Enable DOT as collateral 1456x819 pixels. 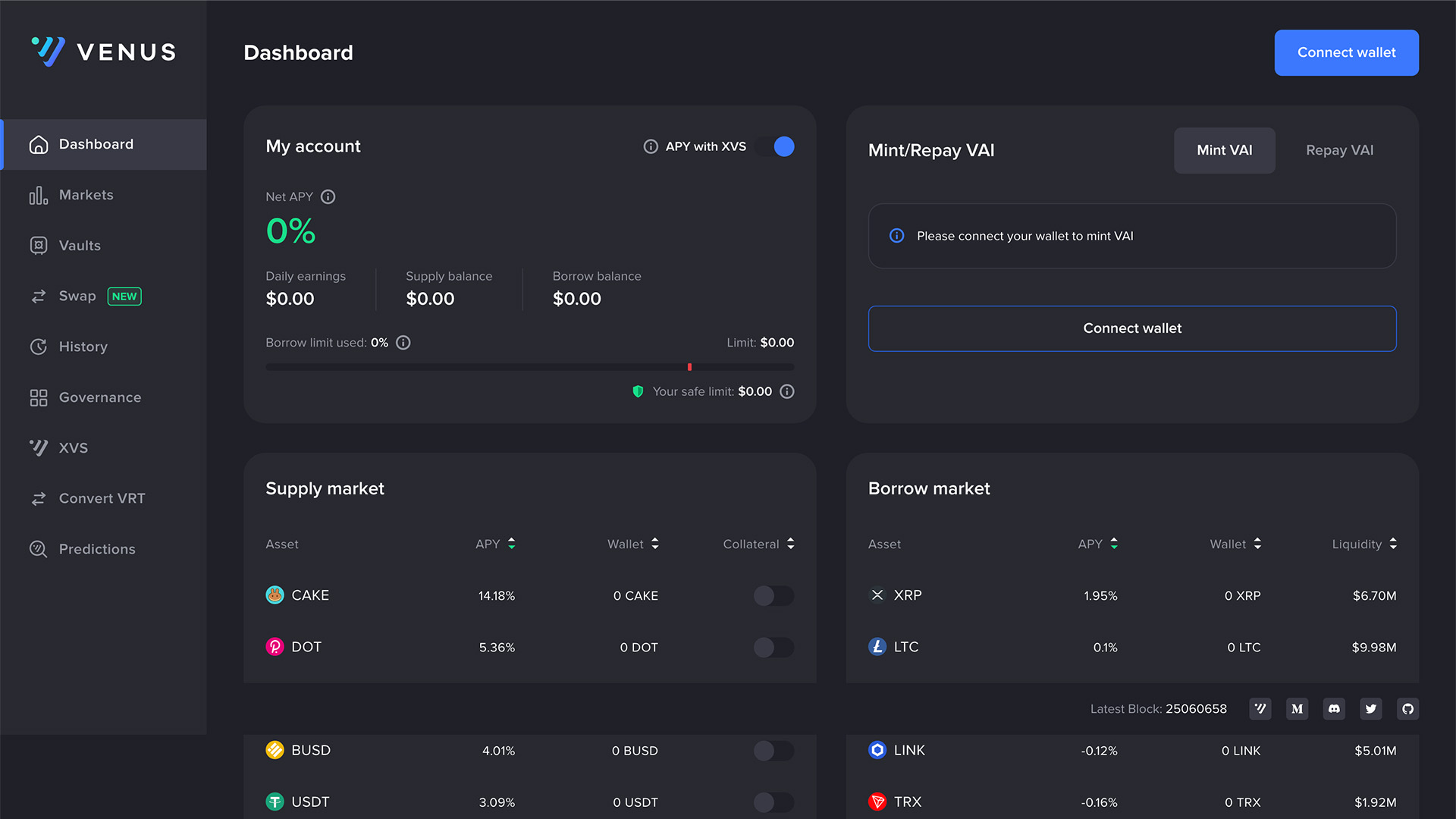click(773, 648)
